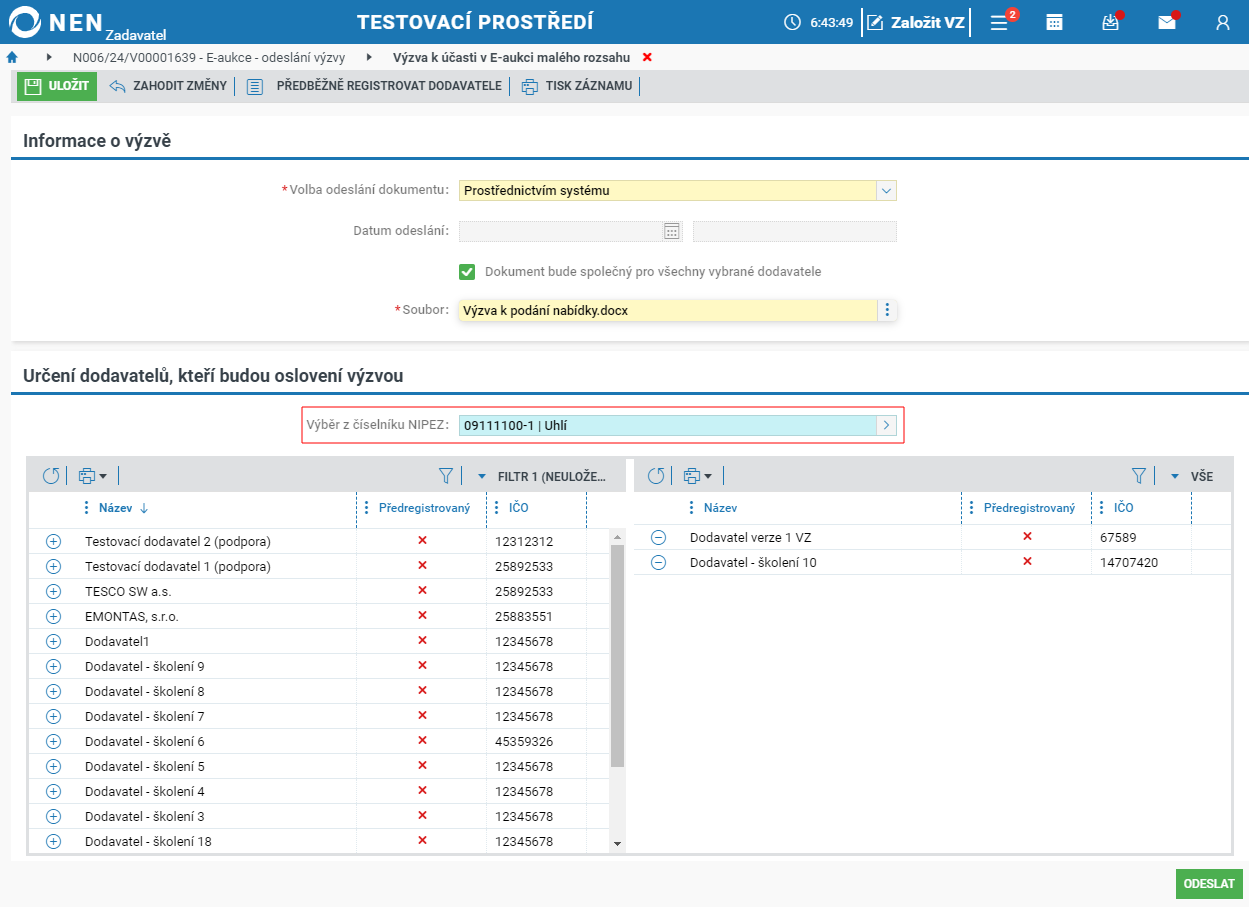Toggle checkbox Dokument bude společný pro všechny dodavatele
This screenshot has height=907, width=1249.
[x=467, y=271]
